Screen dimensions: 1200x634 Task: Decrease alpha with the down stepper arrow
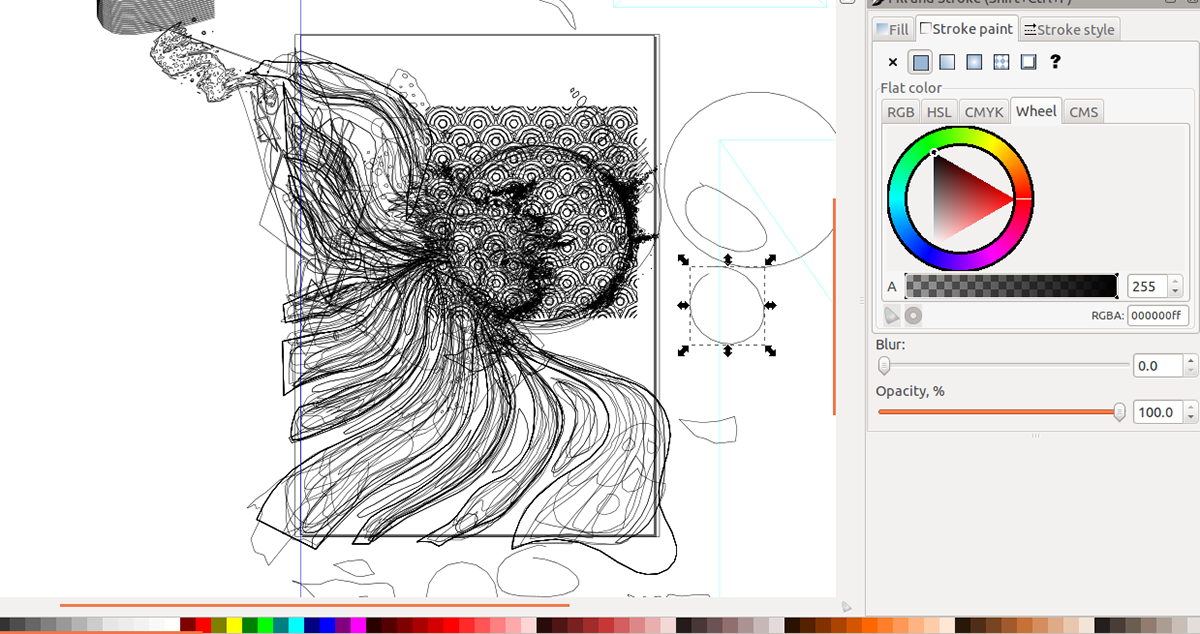click(x=1177, y=292)
